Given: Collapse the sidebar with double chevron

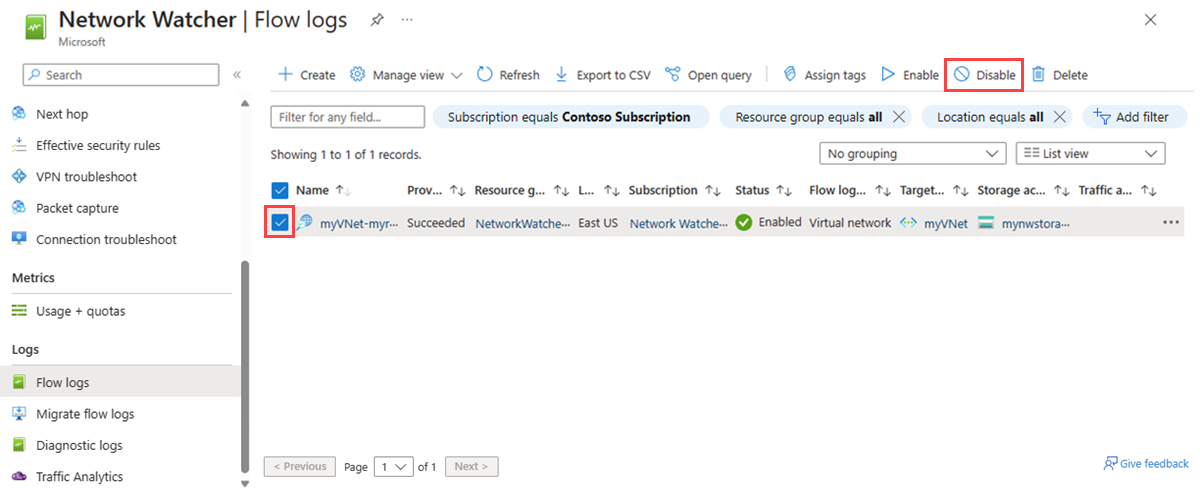Looking at the screenshot, I should [x=237, y=75].
